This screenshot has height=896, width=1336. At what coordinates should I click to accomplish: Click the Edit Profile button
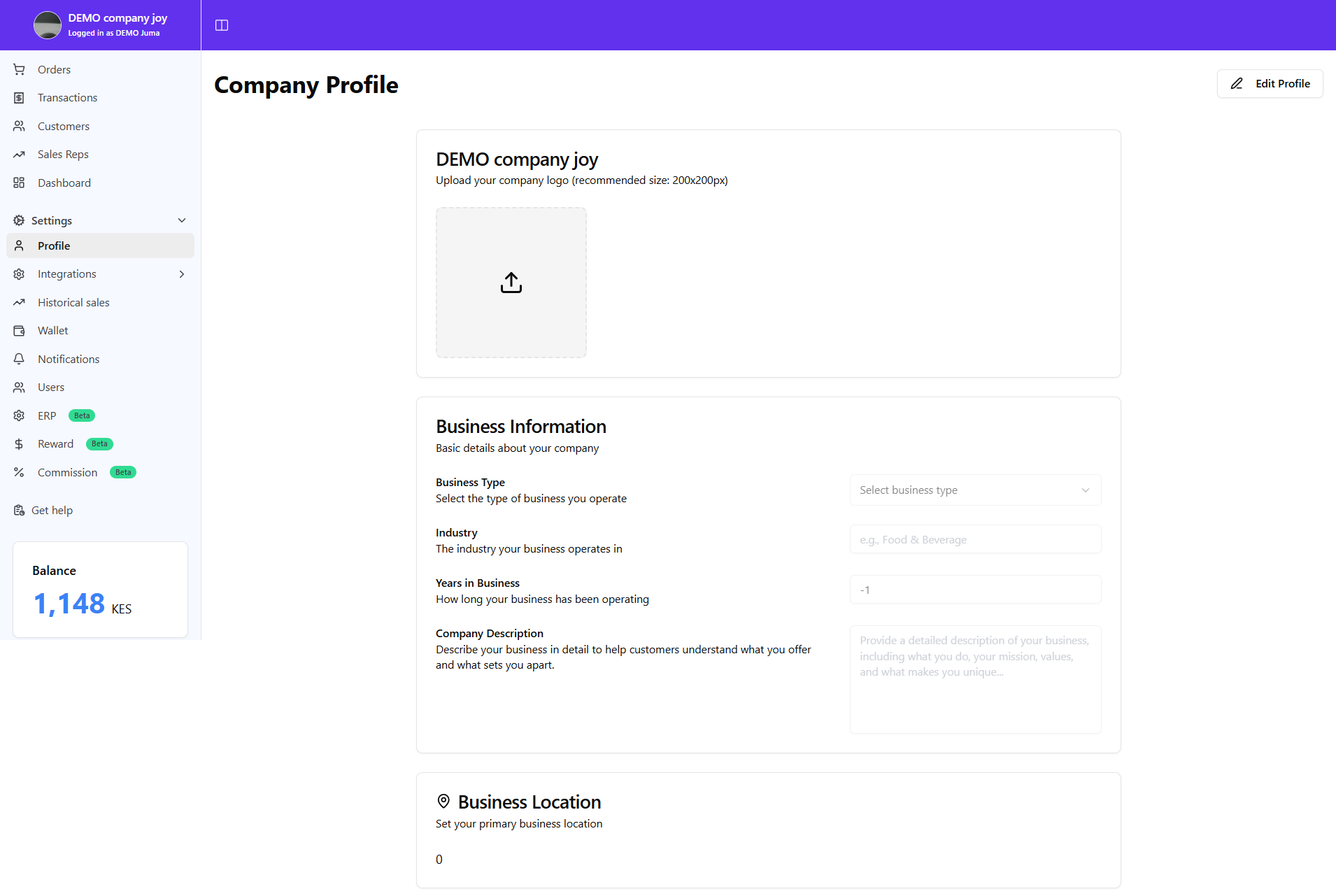click(x=1270, y=83)
